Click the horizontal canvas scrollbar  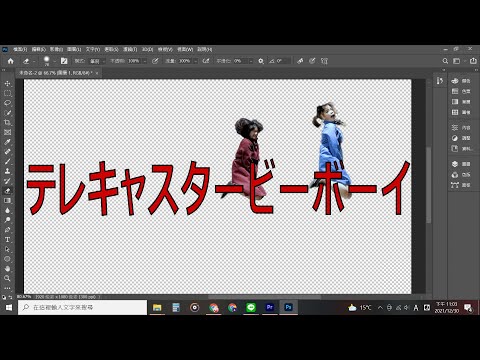coord(265,297)
